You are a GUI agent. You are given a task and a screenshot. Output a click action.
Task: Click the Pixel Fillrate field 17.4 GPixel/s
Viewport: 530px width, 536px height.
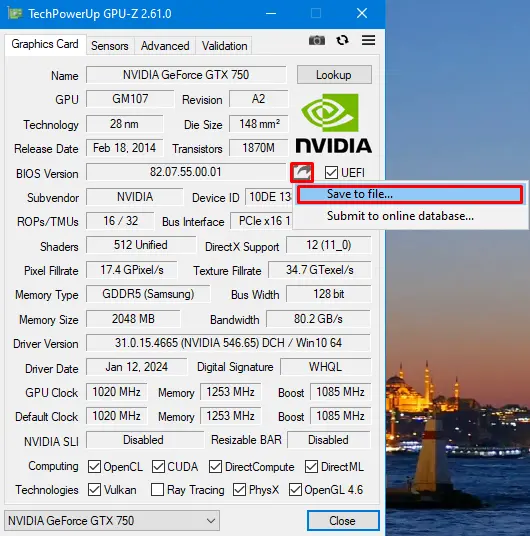pos(132,270)
